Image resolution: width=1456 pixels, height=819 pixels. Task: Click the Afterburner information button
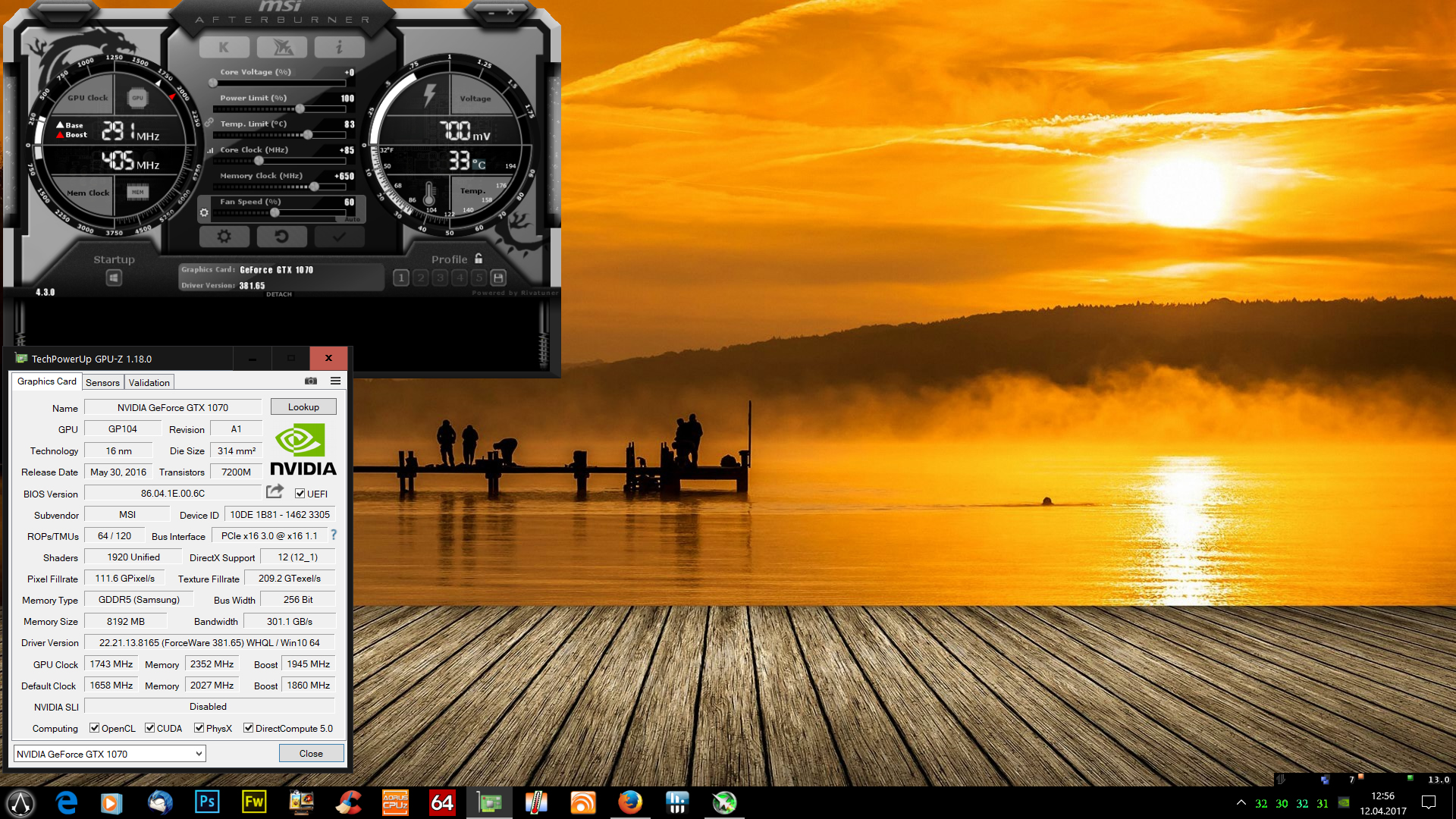coord(339,48)
